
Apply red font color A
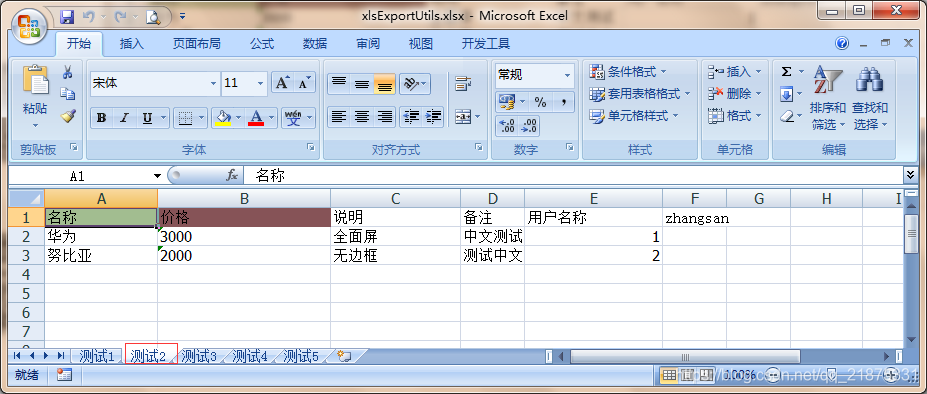(x=256, y=118)
